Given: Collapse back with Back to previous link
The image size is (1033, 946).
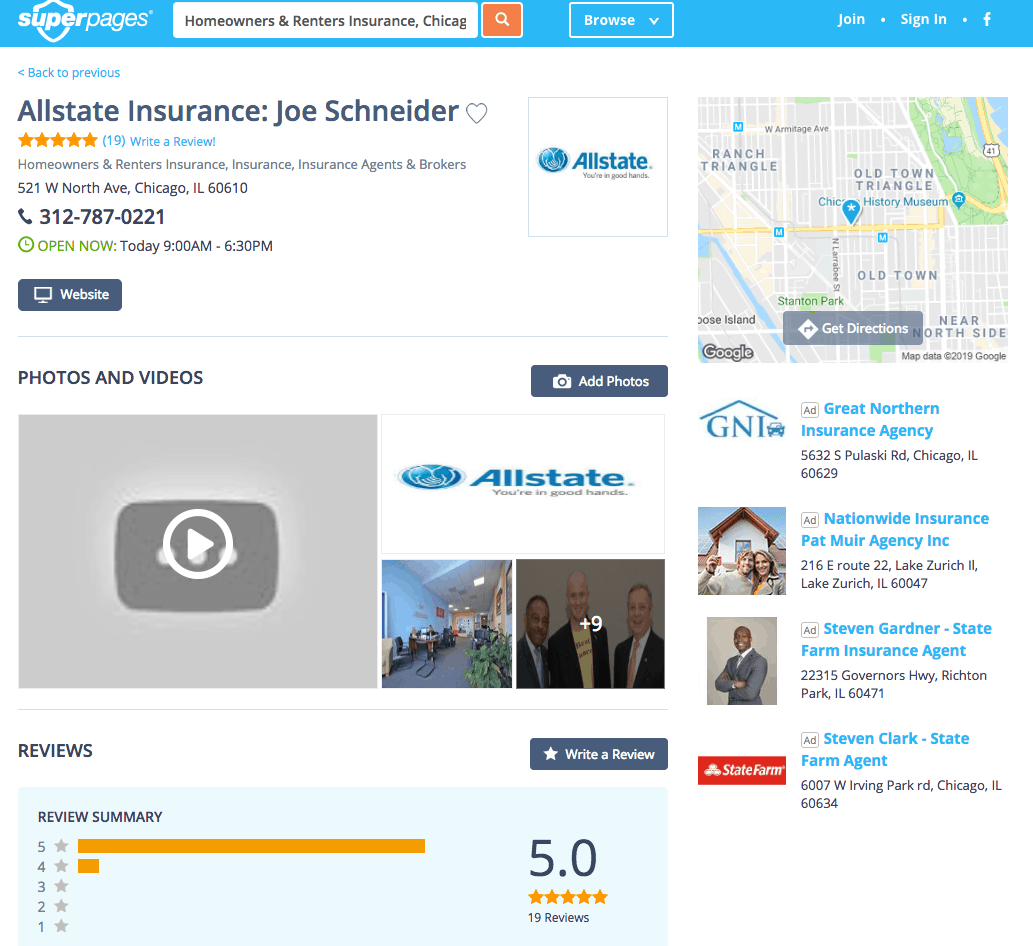Looking at the screenshot, I should (68, 72).
